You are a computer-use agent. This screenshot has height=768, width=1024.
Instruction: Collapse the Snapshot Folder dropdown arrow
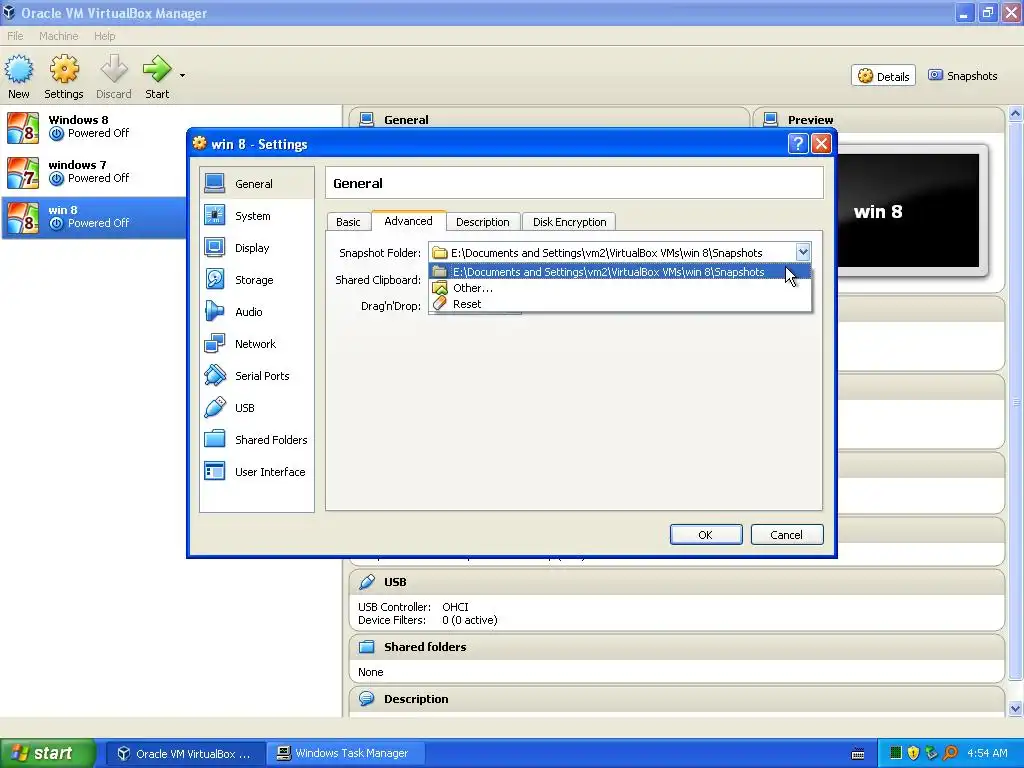coord(803,252)
